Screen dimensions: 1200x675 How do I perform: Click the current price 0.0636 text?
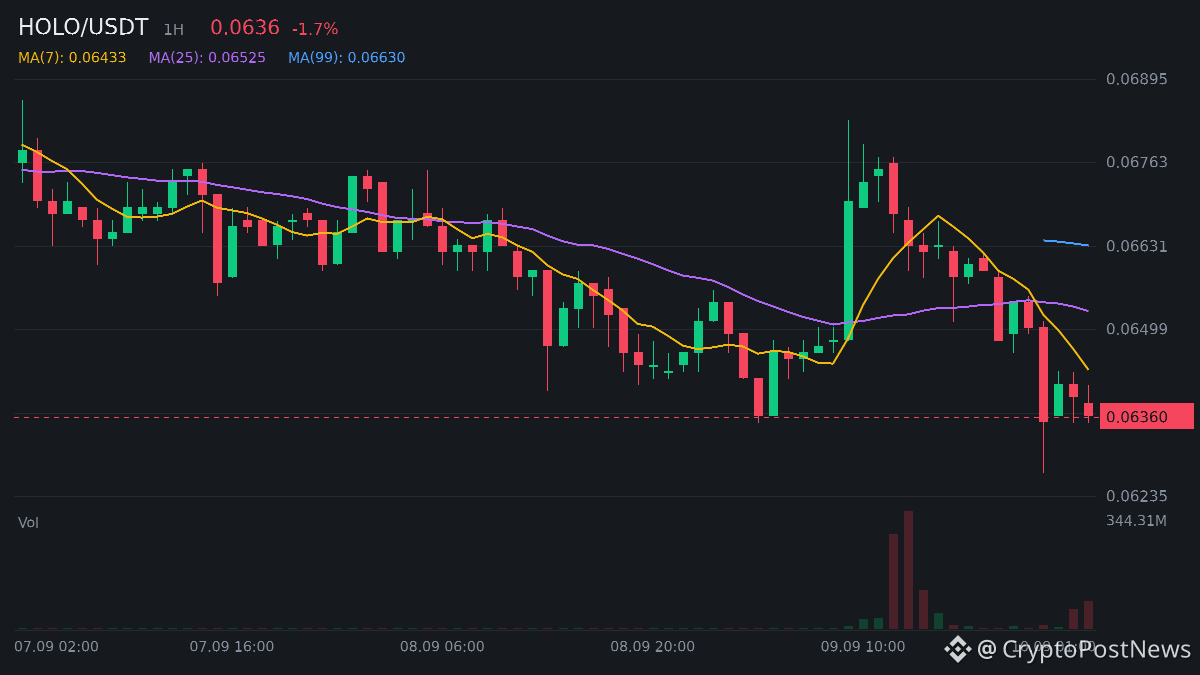click(245, 28)
